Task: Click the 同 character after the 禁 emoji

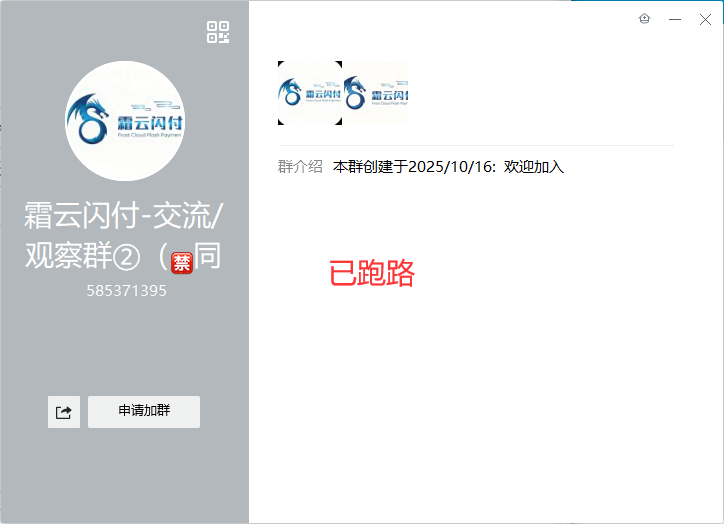Action: (x=208, y=257)
